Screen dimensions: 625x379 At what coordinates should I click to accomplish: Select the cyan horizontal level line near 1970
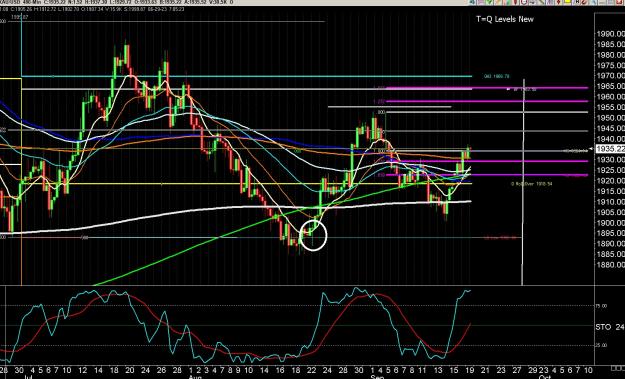(x=246, y=76)
